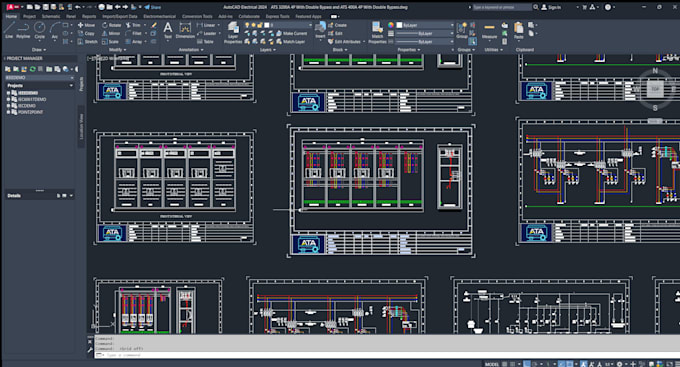The height and width of the screenshot is (367, 680).
Task: Click Make Current layer button
Action: (292, 33)
